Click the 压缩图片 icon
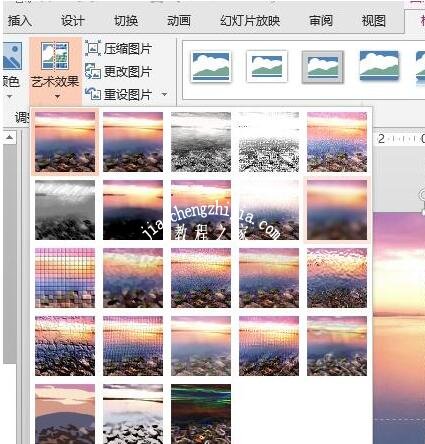The height and width of the screenshot is (444, 425). [x=93, y=48]
